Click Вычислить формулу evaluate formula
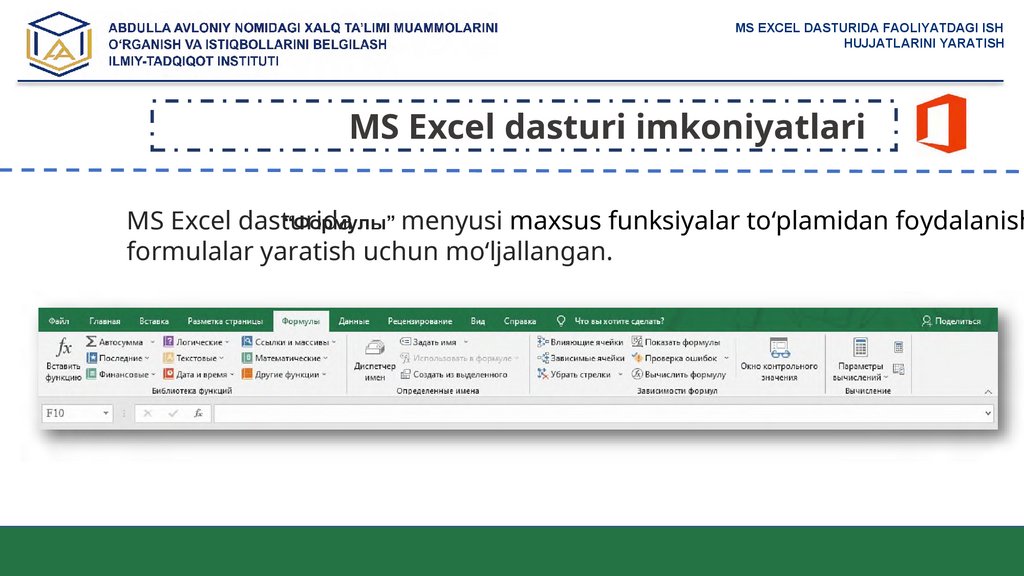 679,374
